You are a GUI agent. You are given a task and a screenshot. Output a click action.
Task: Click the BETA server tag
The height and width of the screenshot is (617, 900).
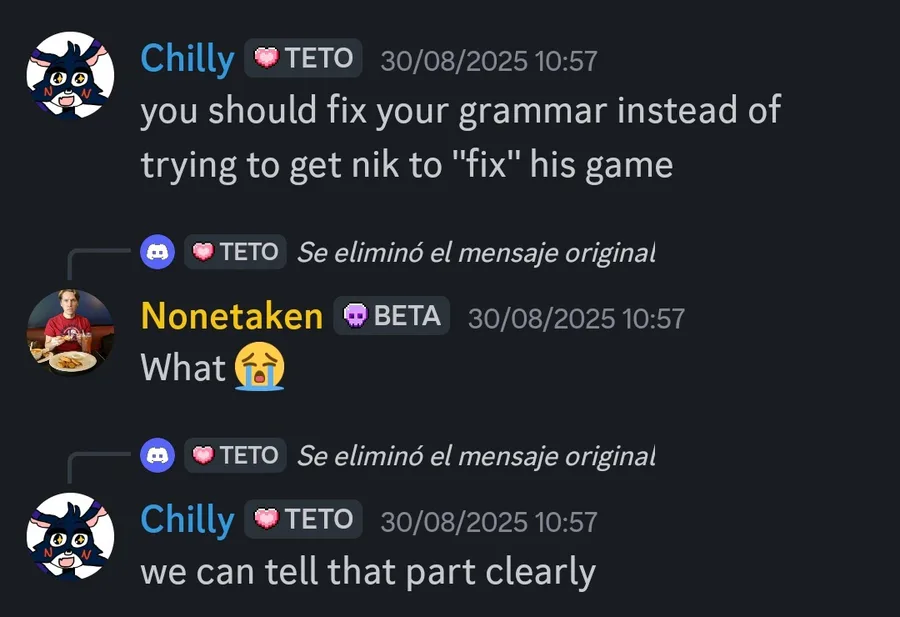[391, 315]
